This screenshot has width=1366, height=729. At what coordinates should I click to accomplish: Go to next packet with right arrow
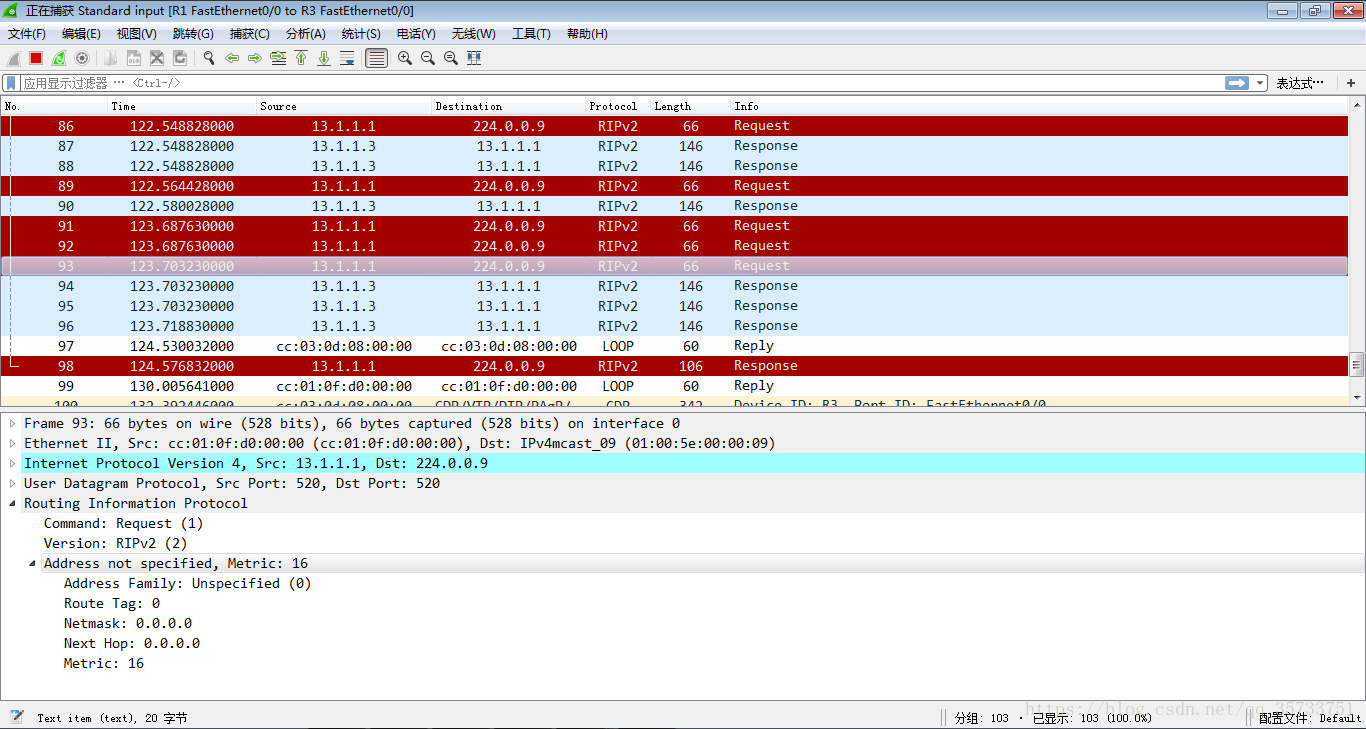pos(255,58)
